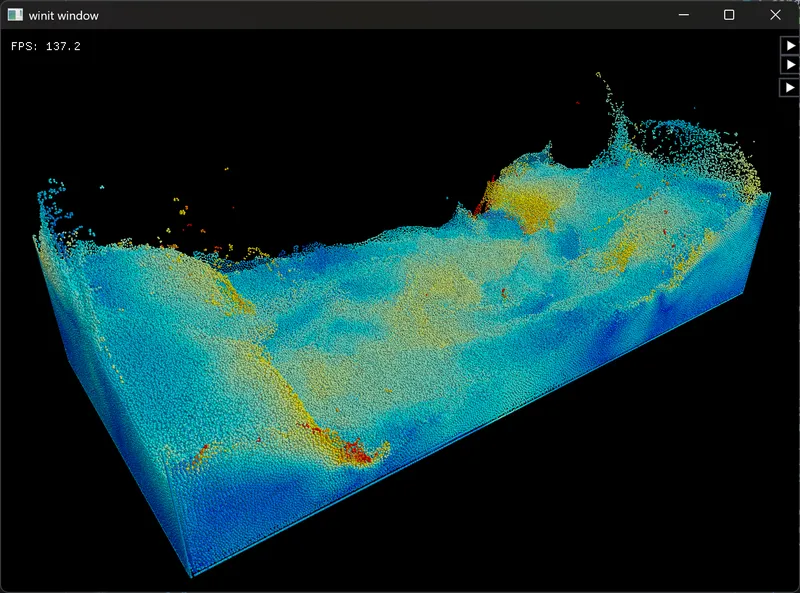Close the winit window

click(x=775, y=15)
